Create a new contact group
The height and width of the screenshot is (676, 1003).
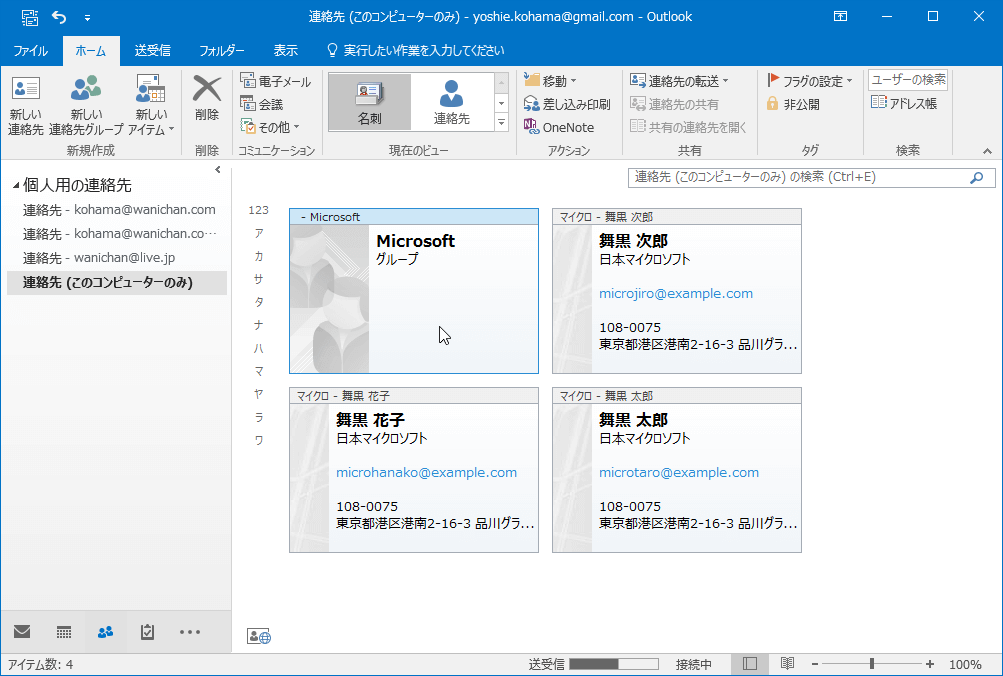(x=86, y=106)
